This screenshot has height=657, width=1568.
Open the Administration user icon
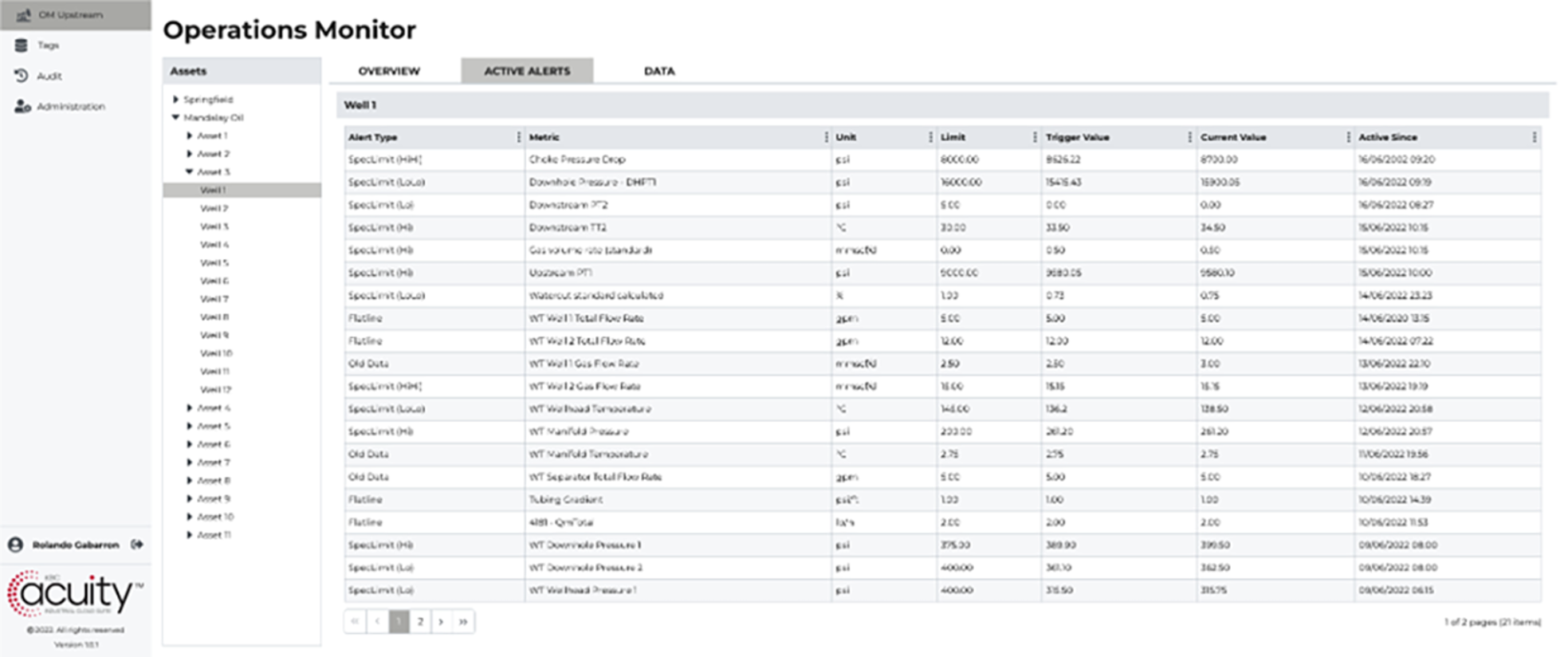(22, 106)
